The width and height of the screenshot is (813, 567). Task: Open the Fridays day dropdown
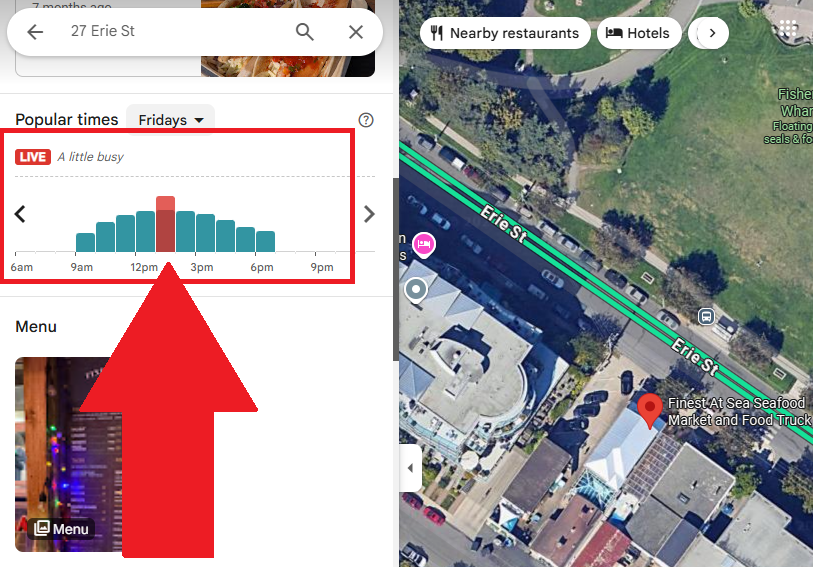point(171,120)
